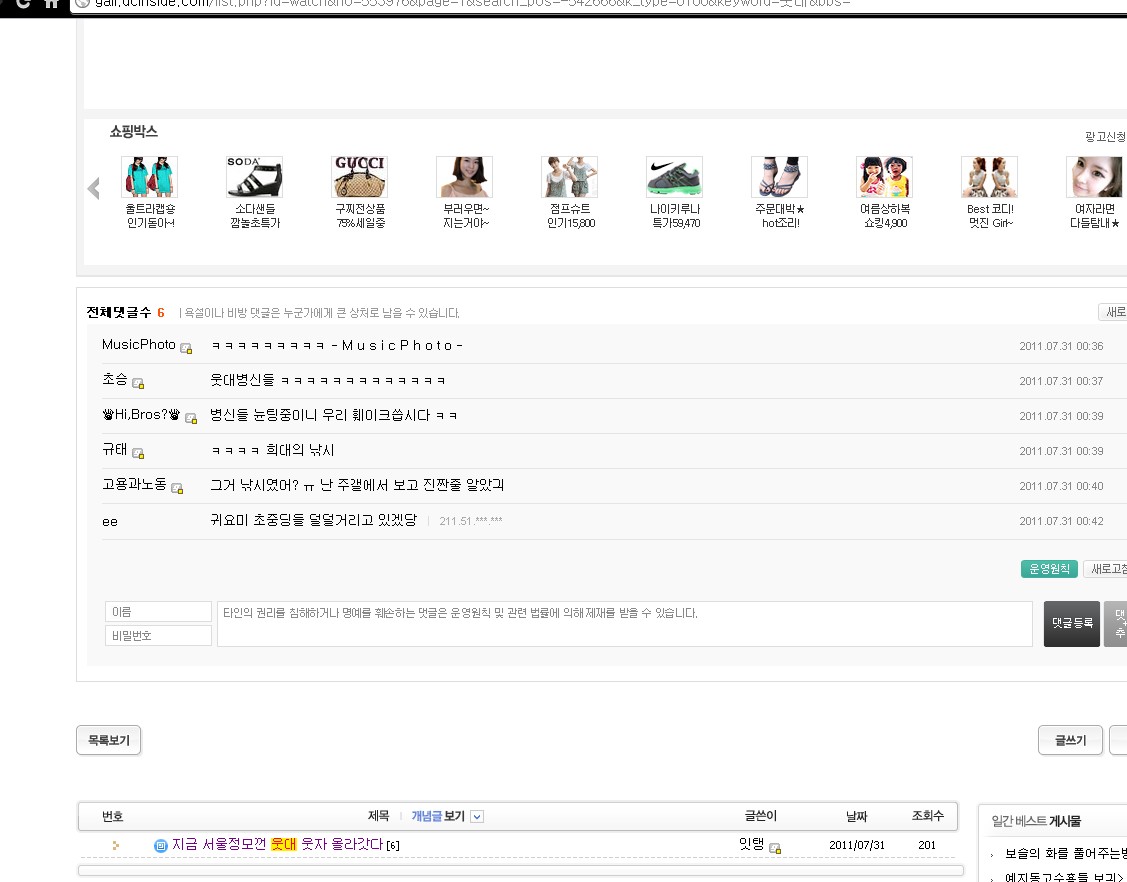Focus the 비밀번호 password input field
This screenshot has height=882, width=1127.
158,635
